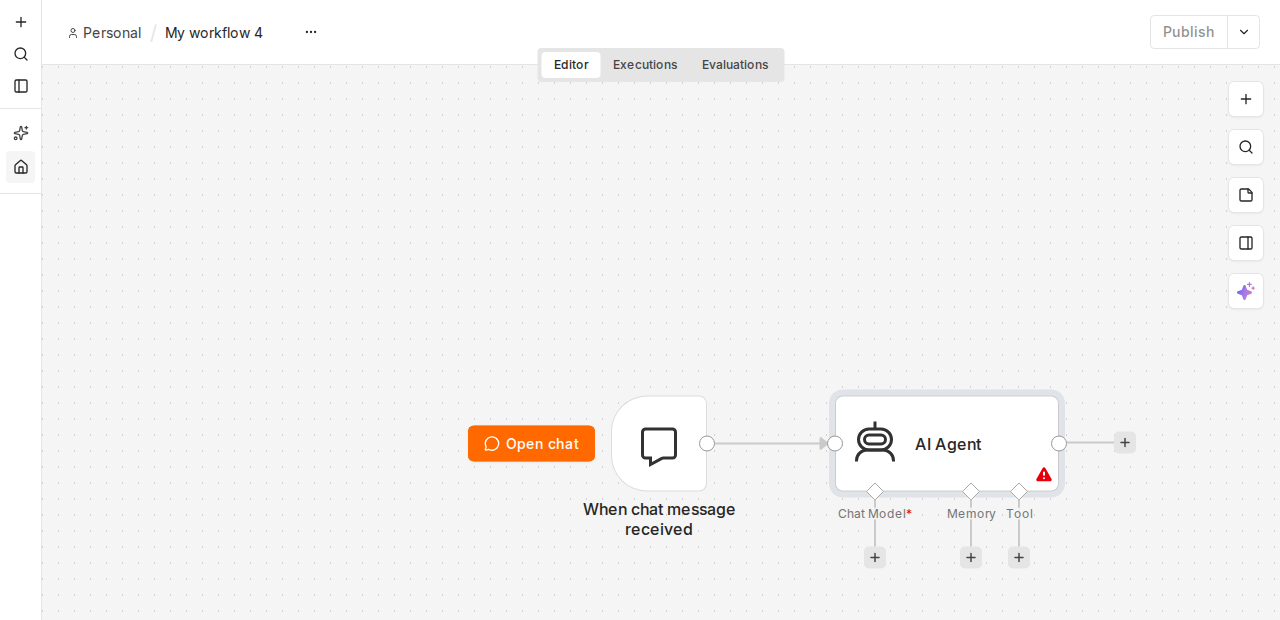Click the red warning triangle on AI Agent

tap(1044, 474)
